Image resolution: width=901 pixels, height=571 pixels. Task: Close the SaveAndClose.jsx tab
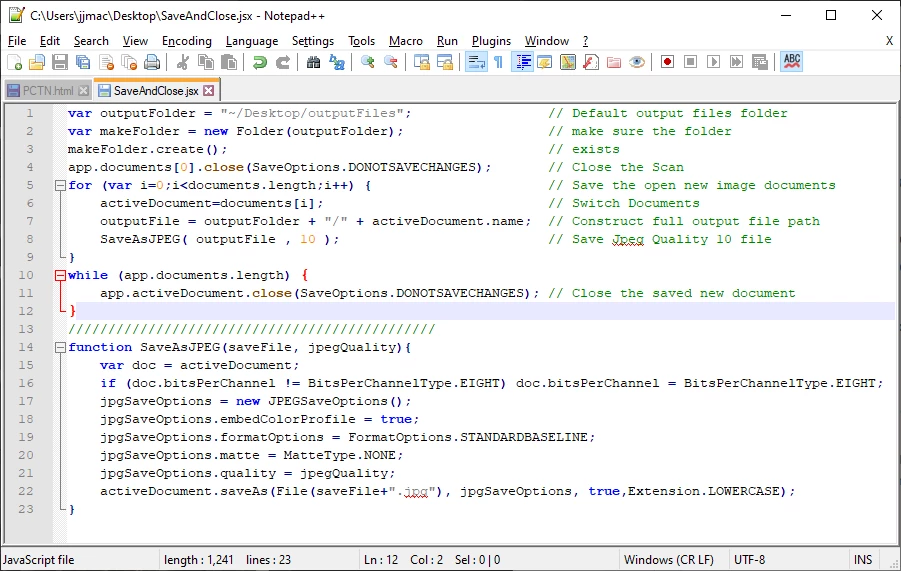click(209, 91)
